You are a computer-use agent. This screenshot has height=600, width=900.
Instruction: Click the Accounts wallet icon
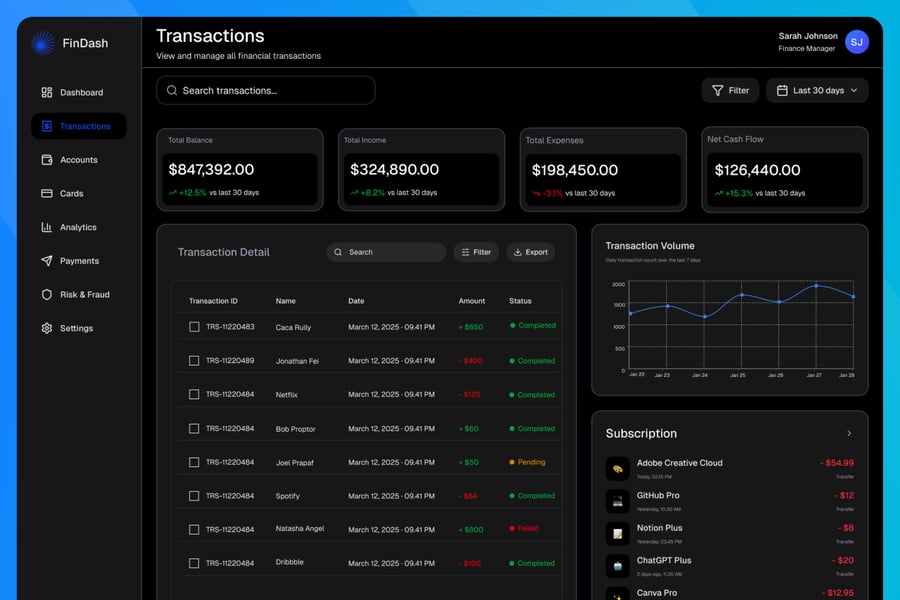[x=46, y=160]
